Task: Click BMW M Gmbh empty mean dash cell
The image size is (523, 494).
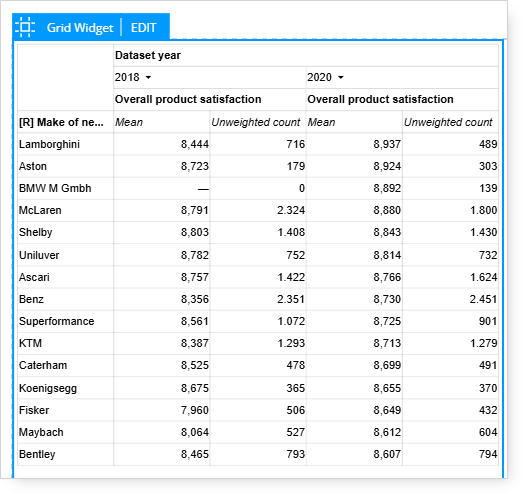Action: coord(203,189)
